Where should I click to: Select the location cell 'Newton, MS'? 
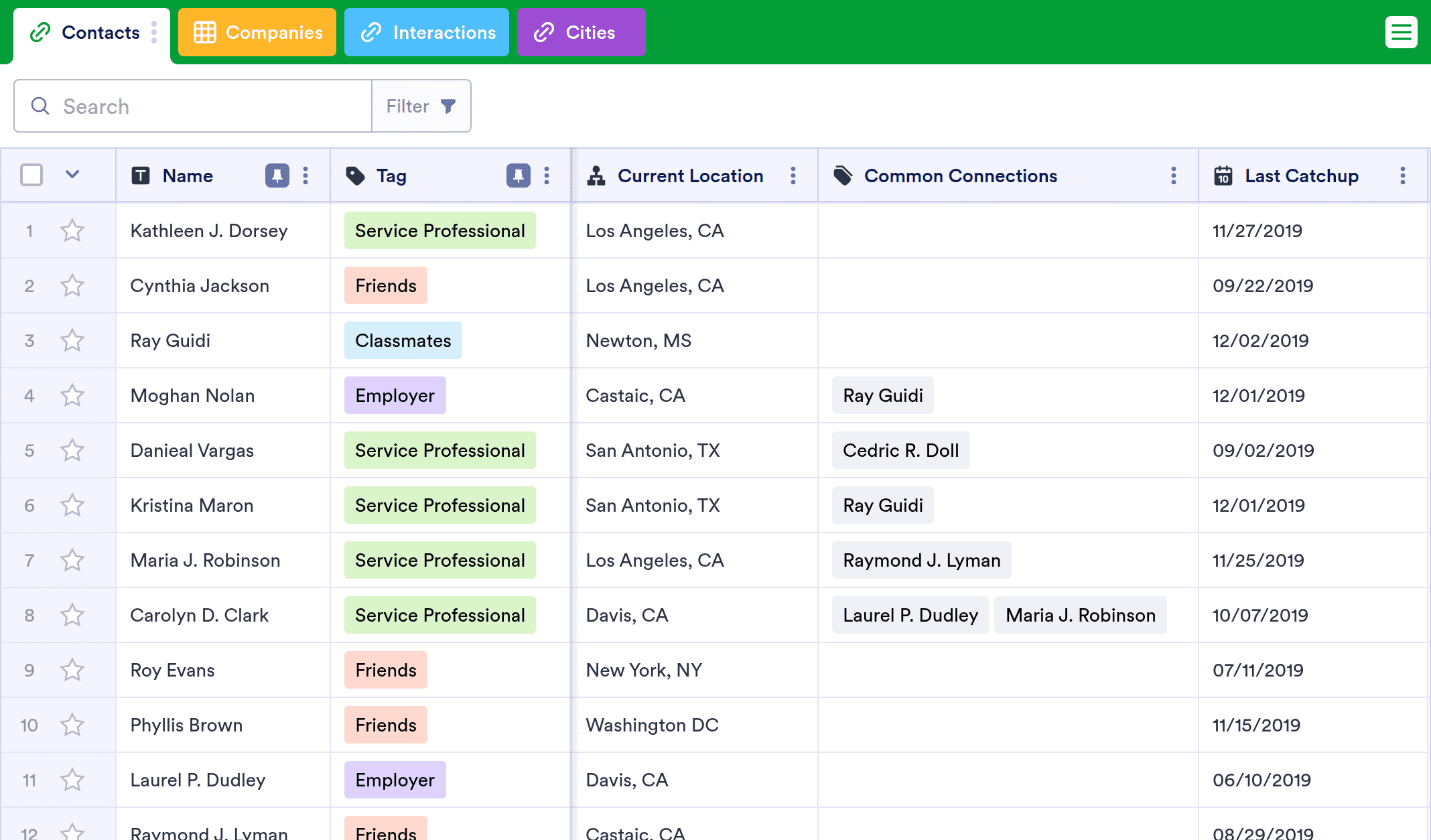tap(695, 340)
